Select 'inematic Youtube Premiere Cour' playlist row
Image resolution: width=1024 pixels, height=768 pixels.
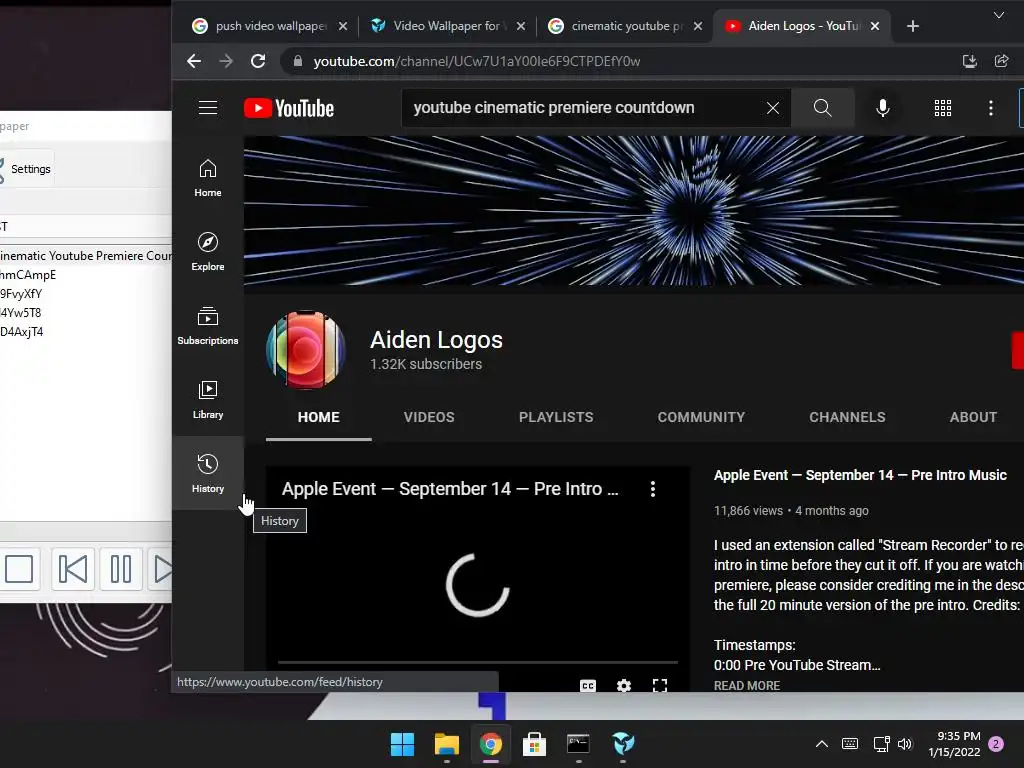[86, 256]
